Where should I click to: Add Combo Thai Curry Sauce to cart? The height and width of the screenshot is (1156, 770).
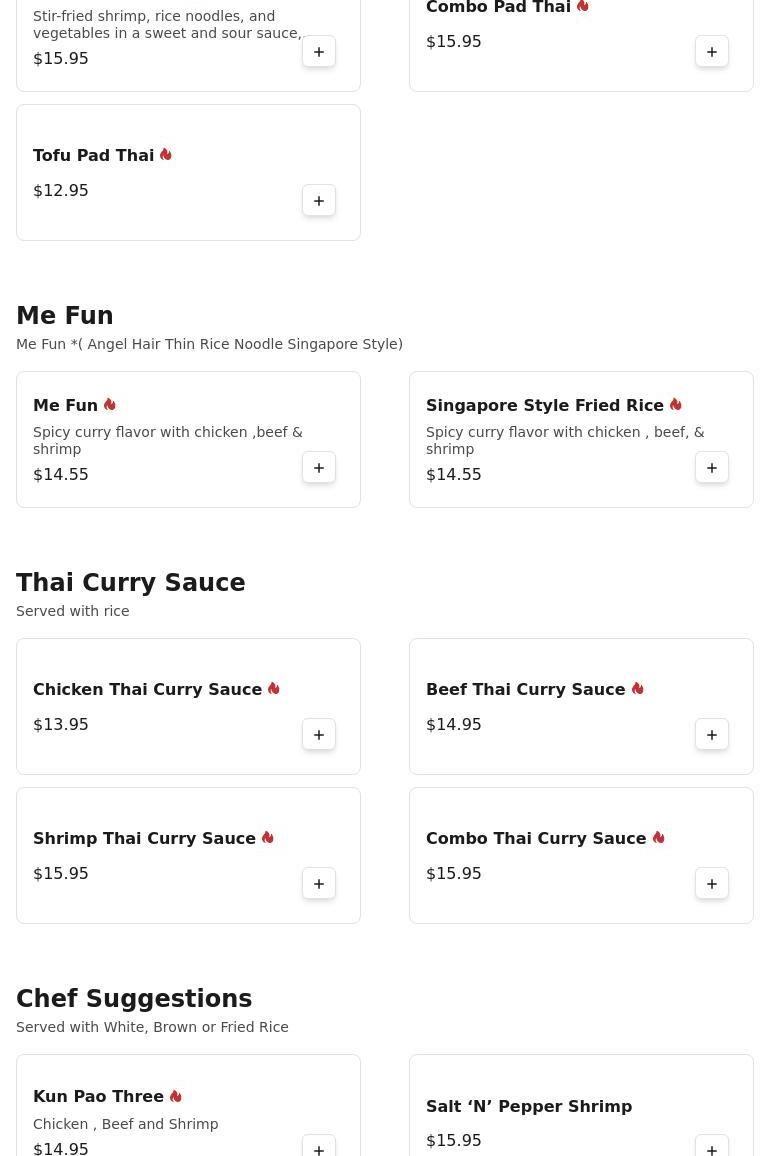pyautogui.click(x=712, y=883)
